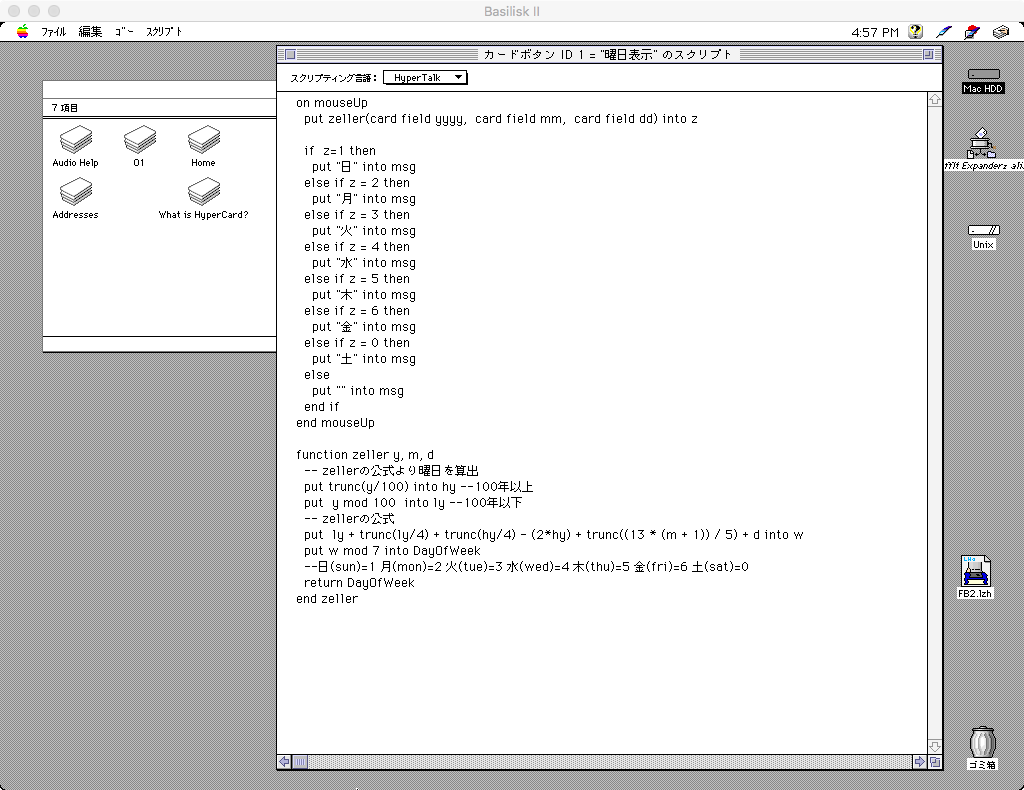Click the scroll-up arrow of the script editor
This screenshot has width=1024, height=790.
click(935, 99)
